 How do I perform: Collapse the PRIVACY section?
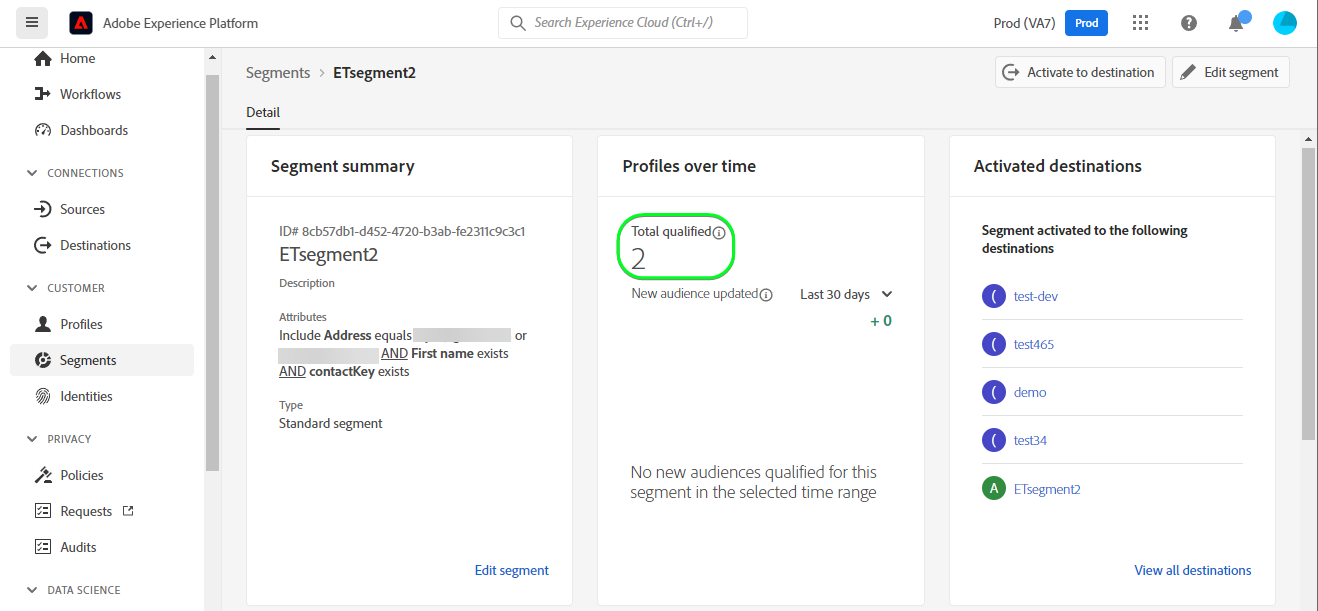[32, 439]
